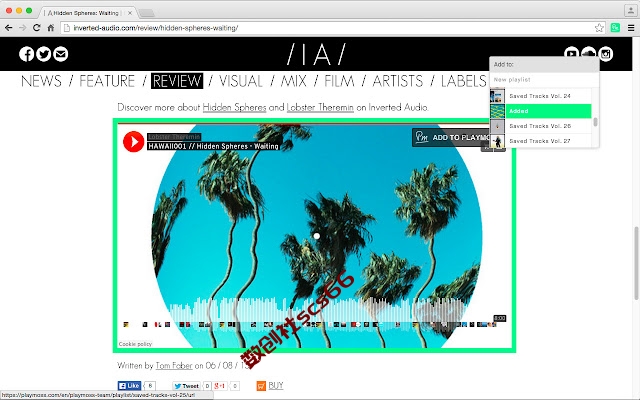
Task: Click Saved Tracks Vol. 24 thumbnail
Action: (497, 96)
